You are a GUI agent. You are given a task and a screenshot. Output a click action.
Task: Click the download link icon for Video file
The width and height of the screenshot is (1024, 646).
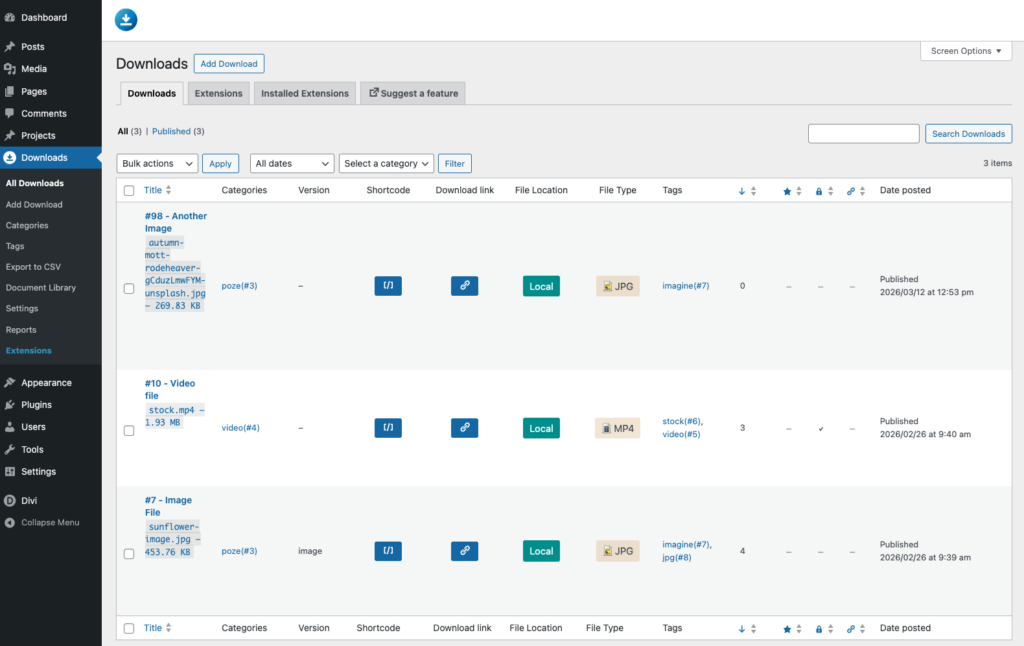click(x=464, y=428)
